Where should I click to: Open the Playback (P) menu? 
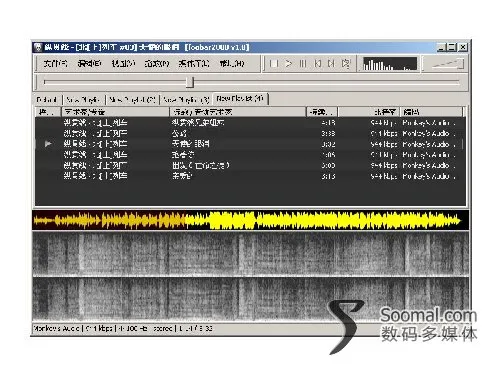point(157,63)
